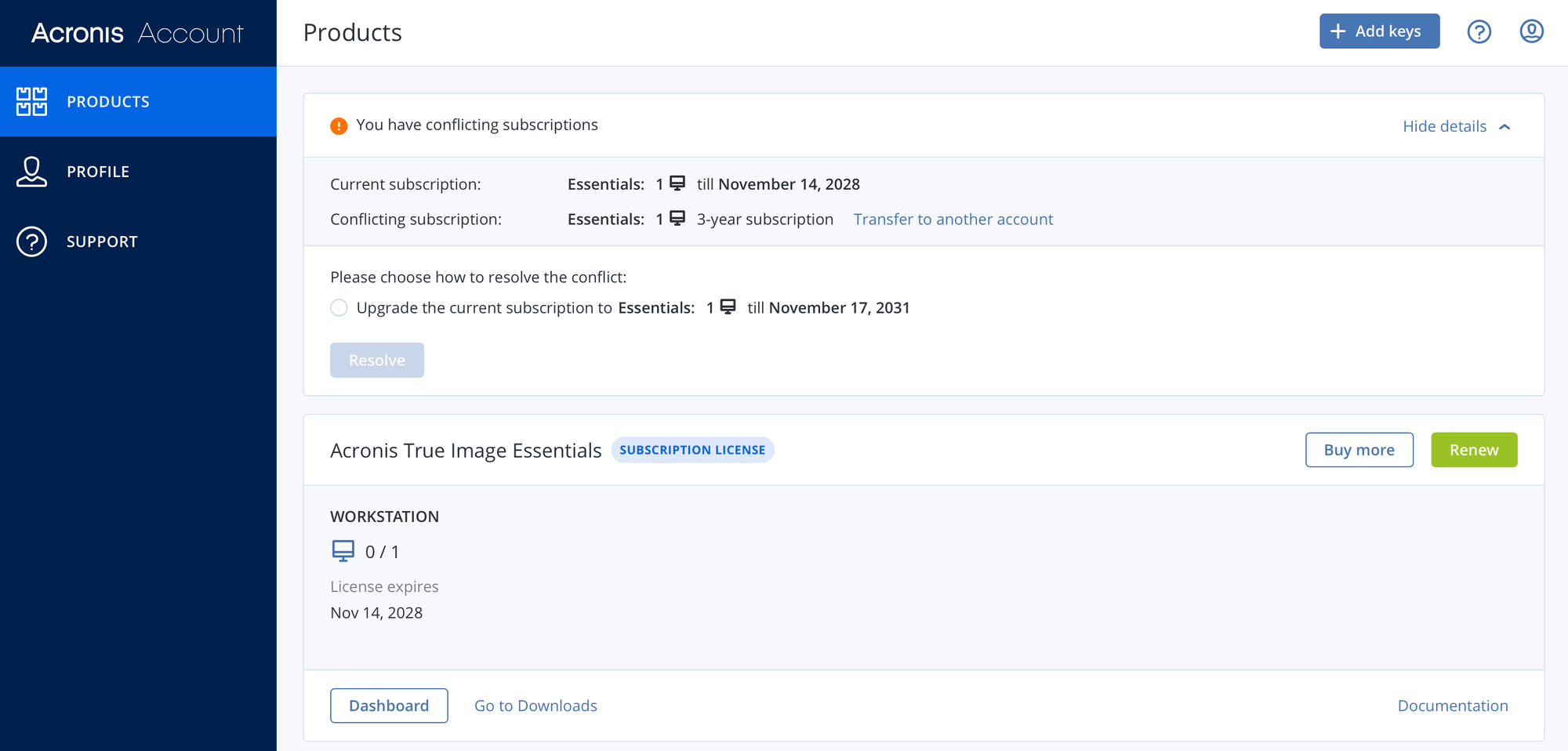Open the Profile menu item
The width and height of the screenshot is (1568, 751).
98,172
